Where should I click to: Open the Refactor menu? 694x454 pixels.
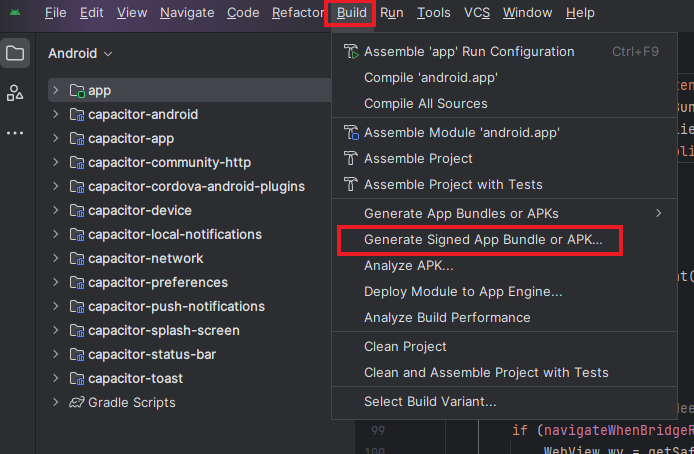tap(297, 13)
